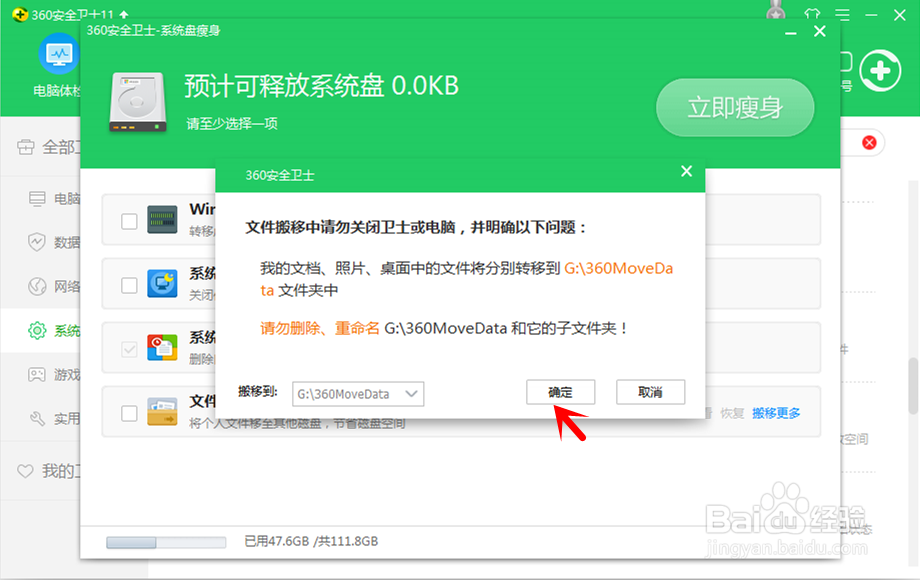Tick the Win row checkbox
The height and width of the screenshot is (580, 920).
tap(129, 222)
